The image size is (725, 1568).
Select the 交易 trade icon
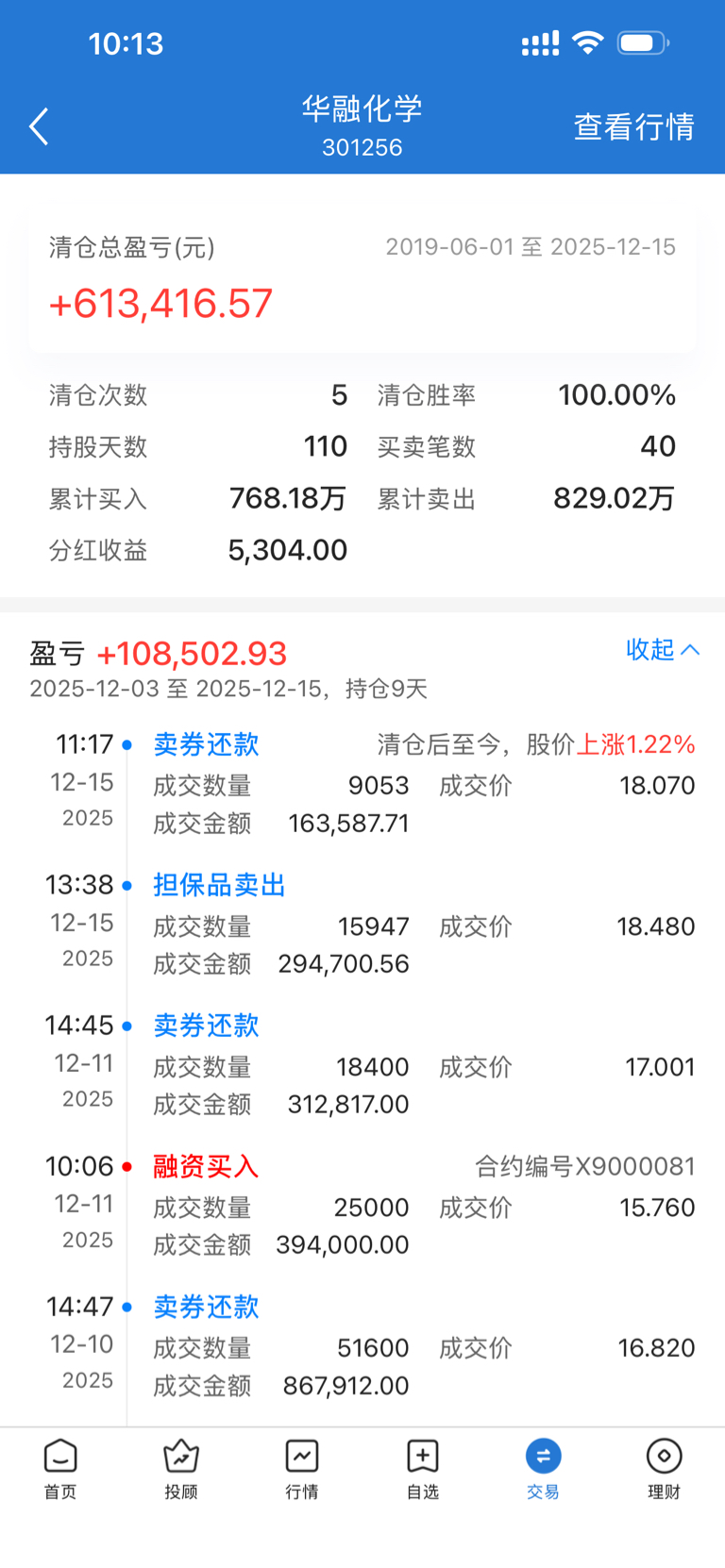543,1457
